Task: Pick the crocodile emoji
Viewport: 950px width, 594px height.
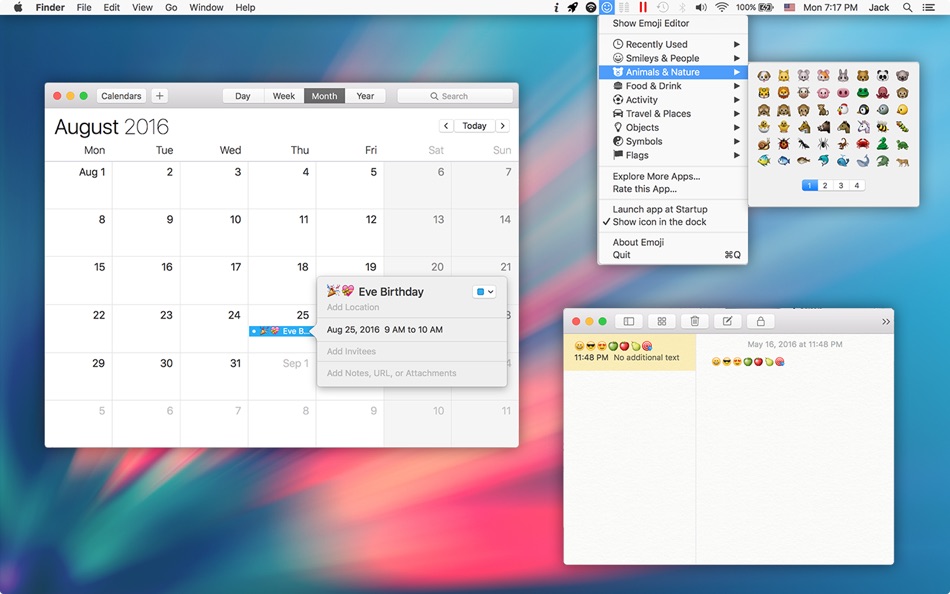Action: coord(883,161)
